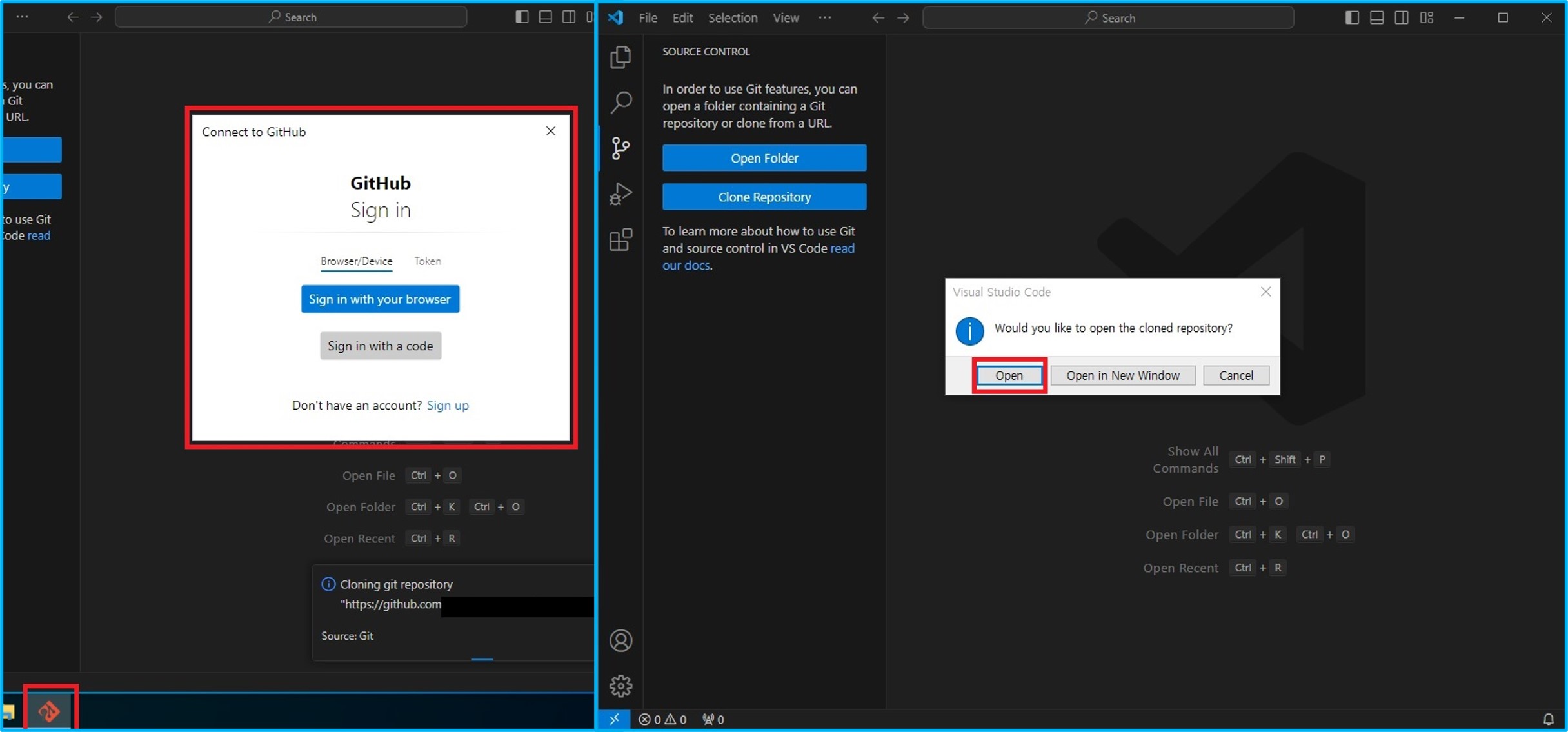Toggle secondary side bar in right window

click(1401, 17)
